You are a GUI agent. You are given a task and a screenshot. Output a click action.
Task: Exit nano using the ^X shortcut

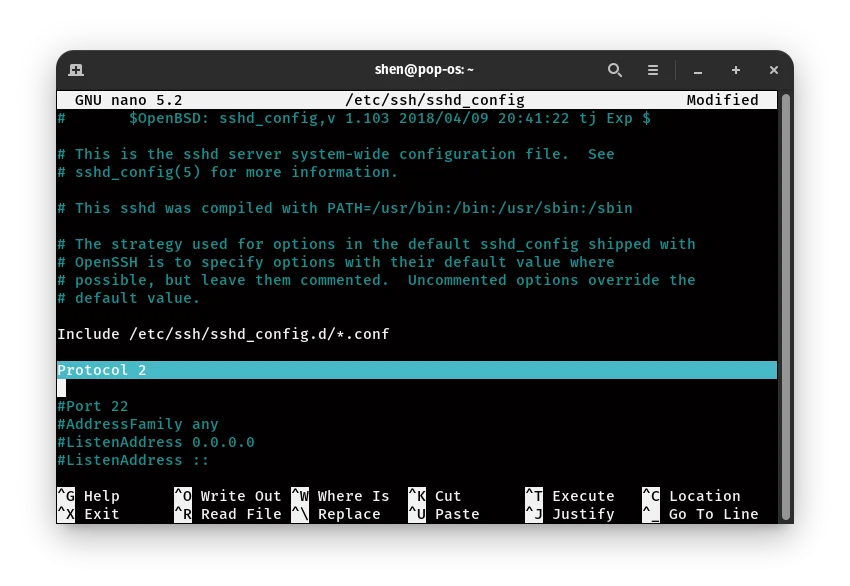(x=90, y=514)
